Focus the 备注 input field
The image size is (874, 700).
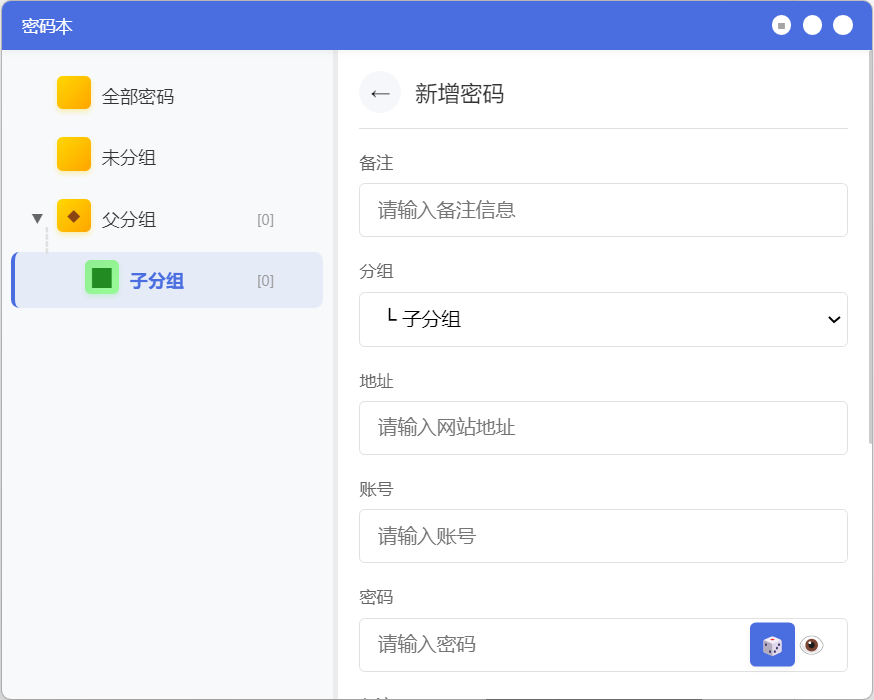(603, 210)
